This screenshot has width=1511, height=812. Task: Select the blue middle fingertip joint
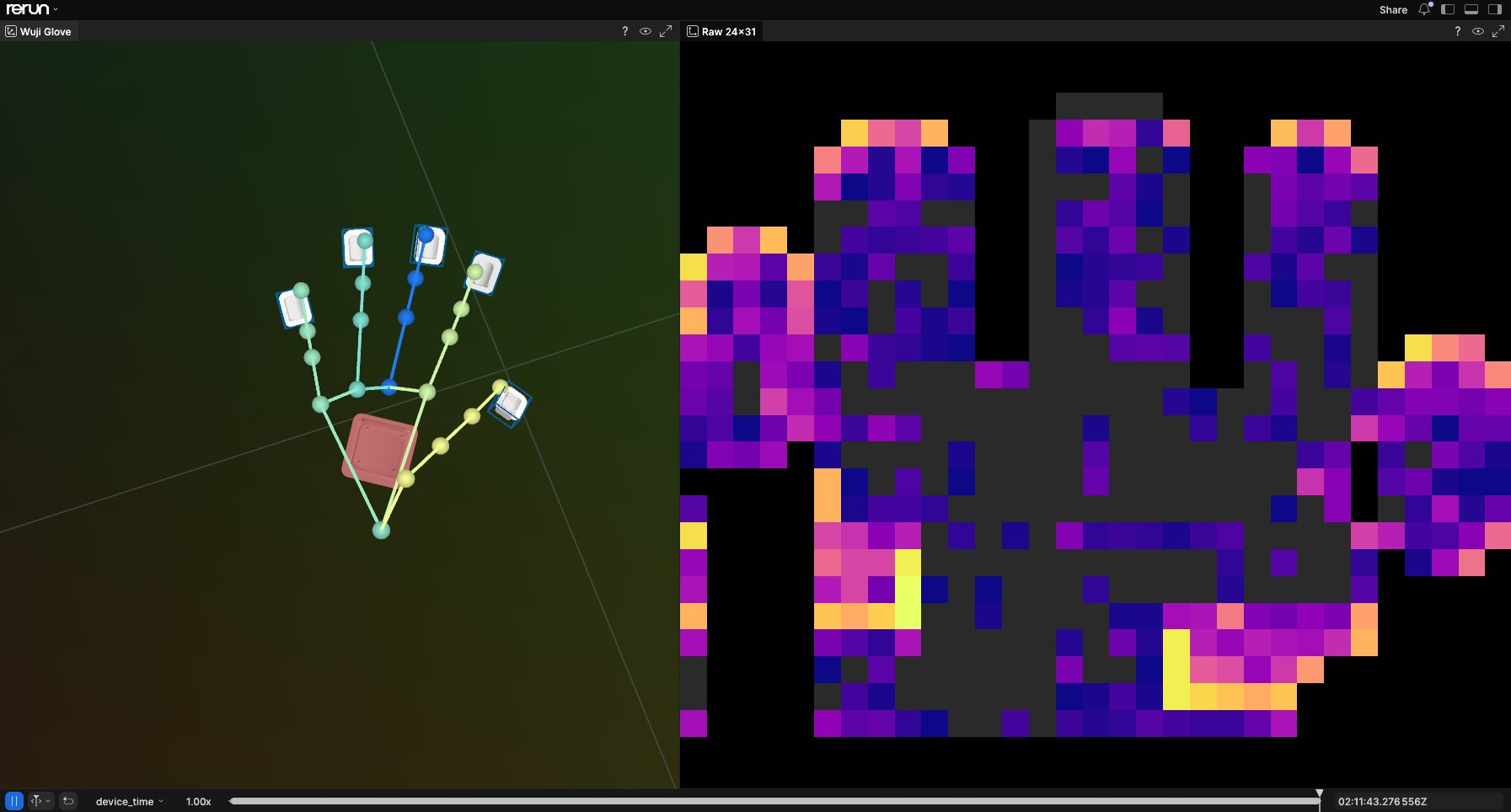pos(426,235)
